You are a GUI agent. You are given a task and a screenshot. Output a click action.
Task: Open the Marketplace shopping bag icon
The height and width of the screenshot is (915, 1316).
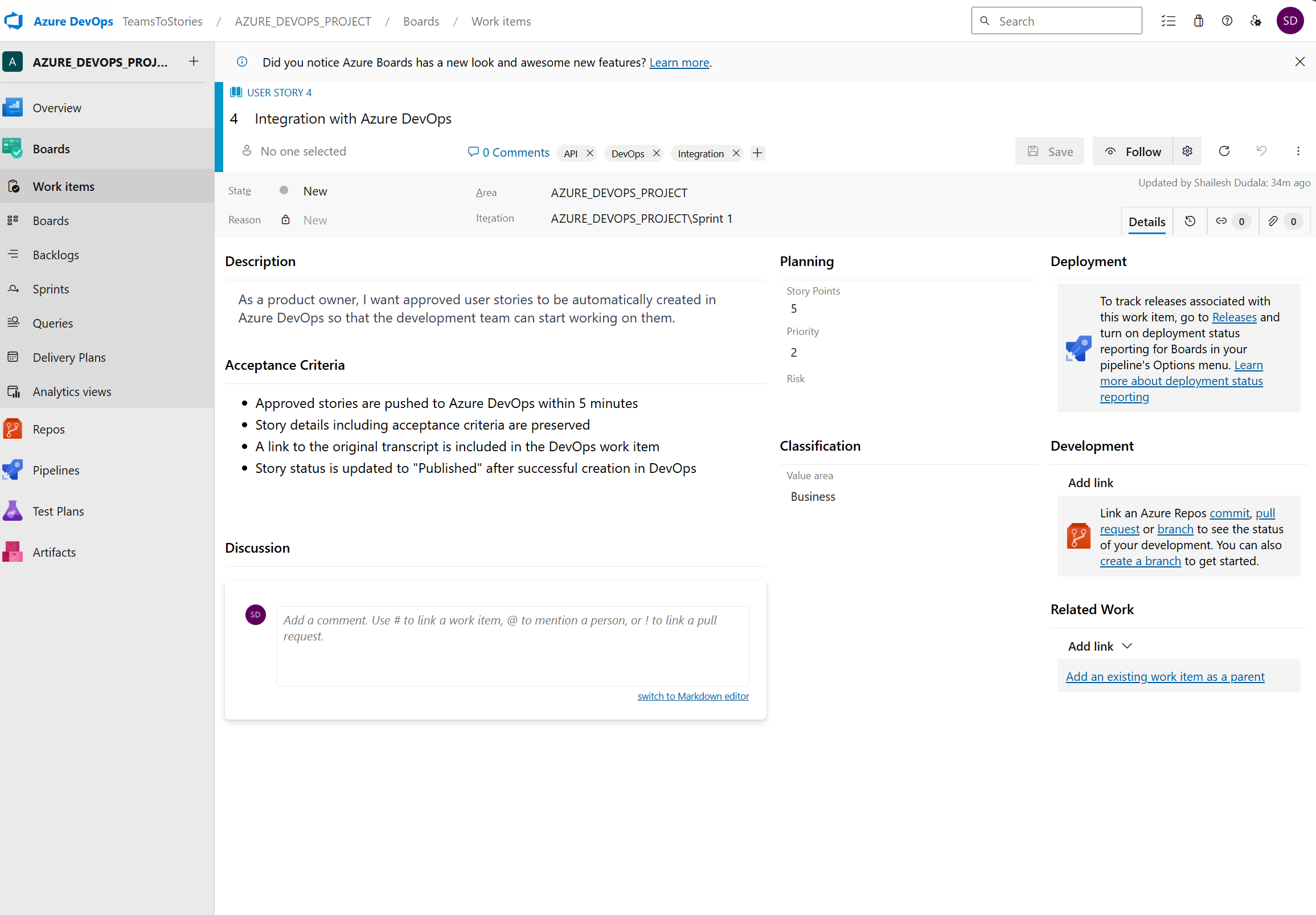(x=1199, y=21)
